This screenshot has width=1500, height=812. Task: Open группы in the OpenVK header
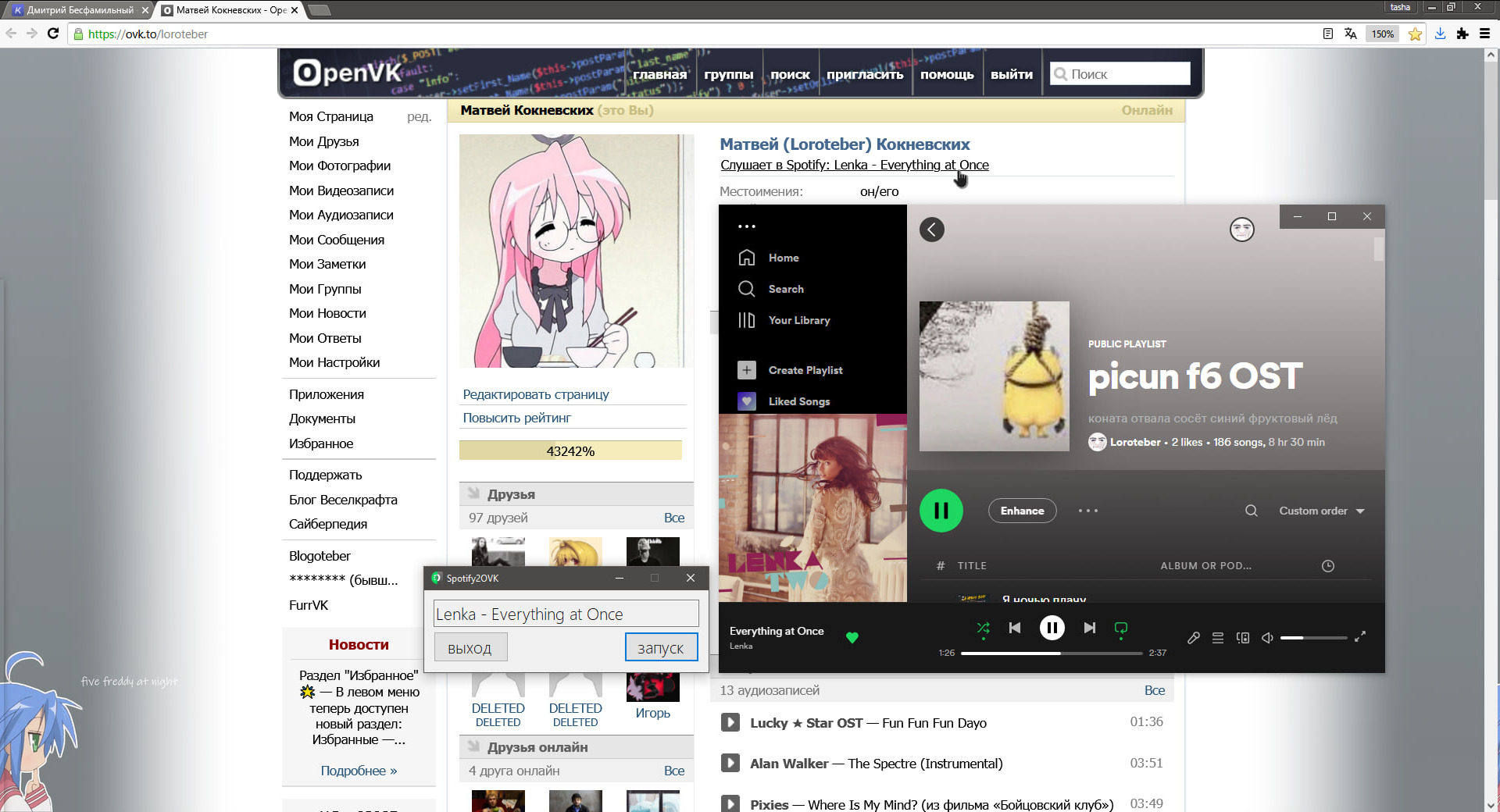pyautogui.click(x=729, y=74)
